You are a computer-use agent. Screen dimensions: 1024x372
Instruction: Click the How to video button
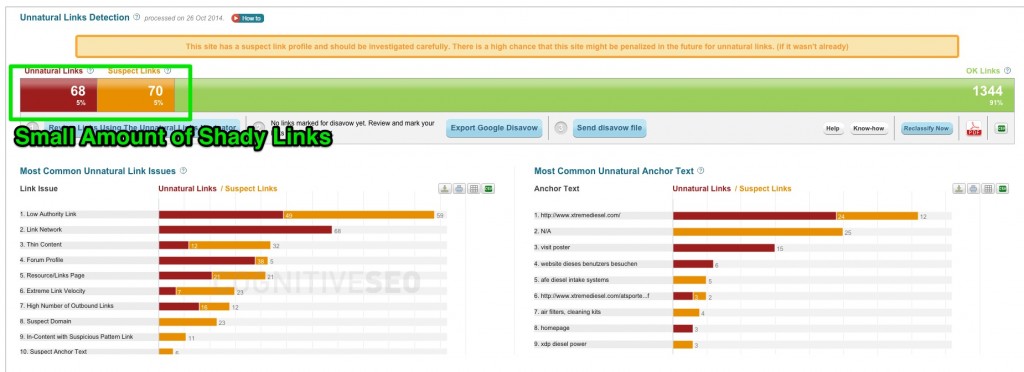[248, 18]
